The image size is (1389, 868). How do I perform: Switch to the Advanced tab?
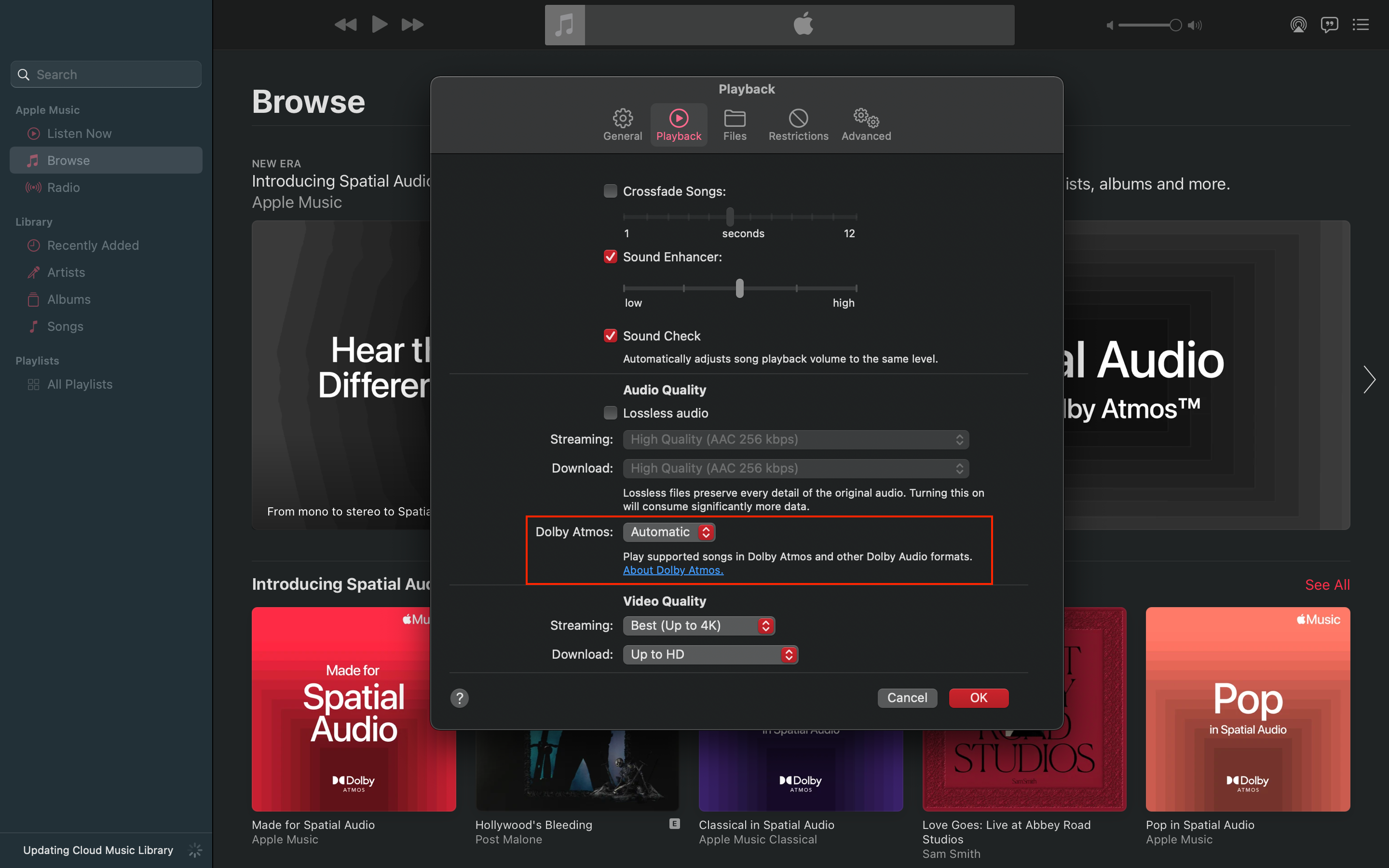865,122
